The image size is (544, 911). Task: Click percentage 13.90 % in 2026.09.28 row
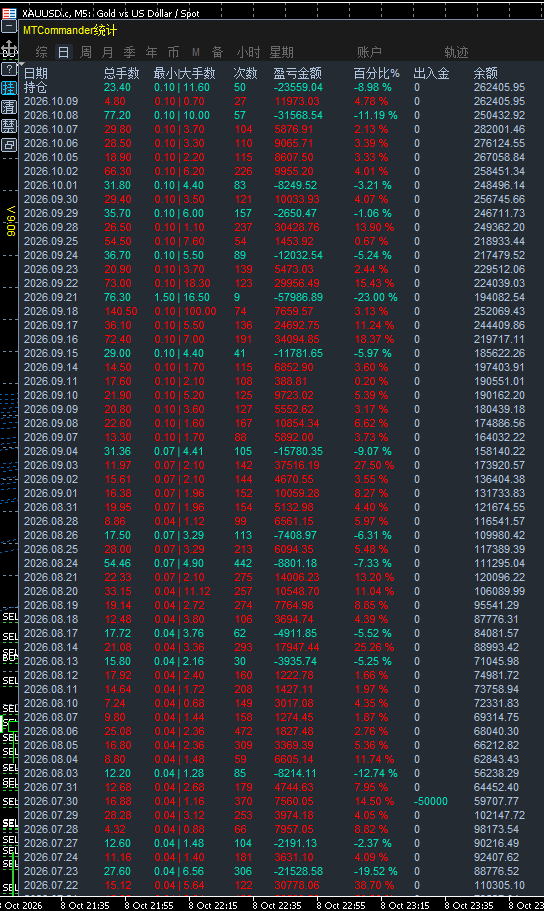[374, 227]
